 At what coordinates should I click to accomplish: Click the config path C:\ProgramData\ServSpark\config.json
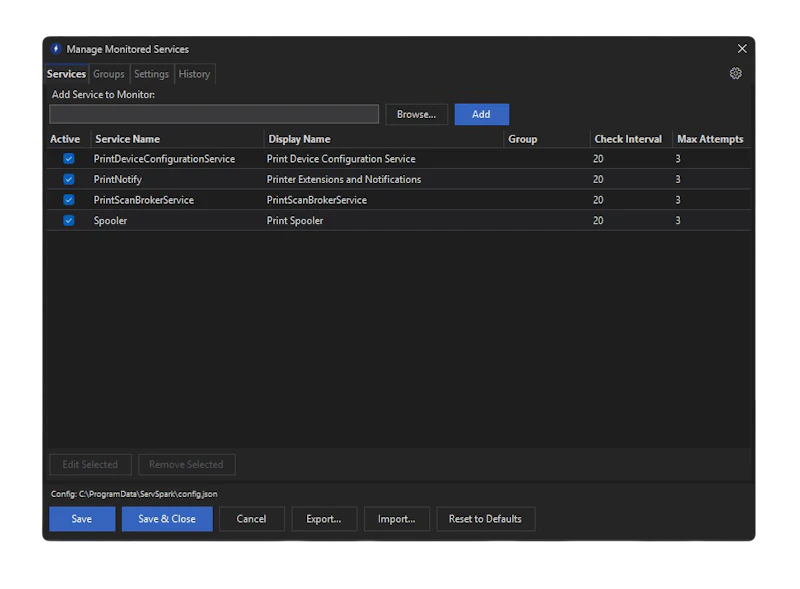(148, 494)
